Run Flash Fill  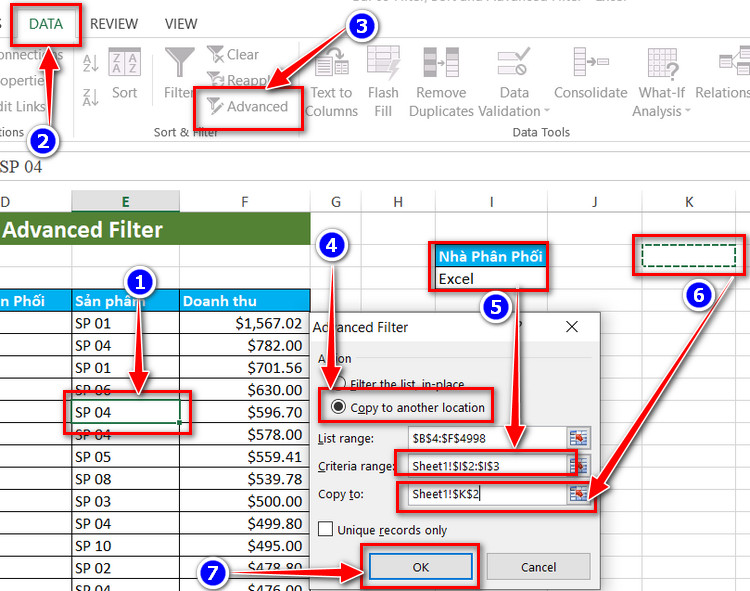[x=383, y=82]
